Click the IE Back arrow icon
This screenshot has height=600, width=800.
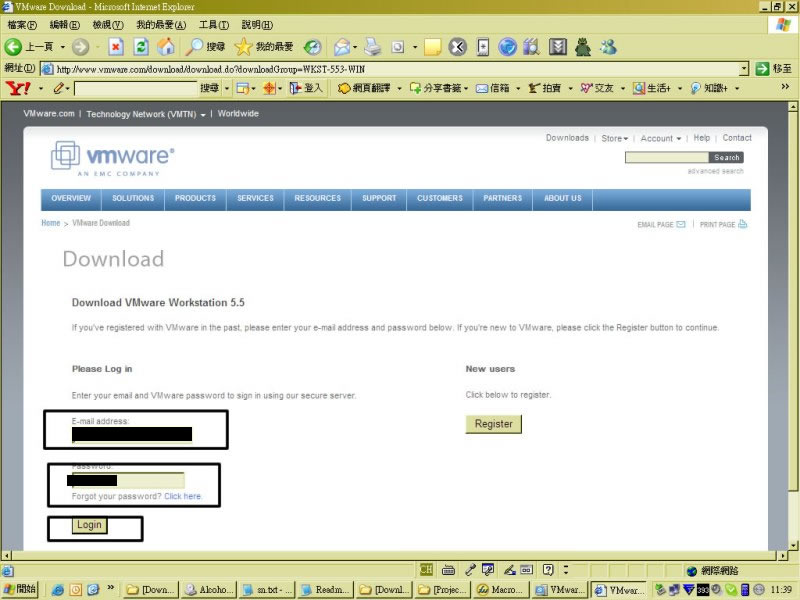click(x=13, y=47)
